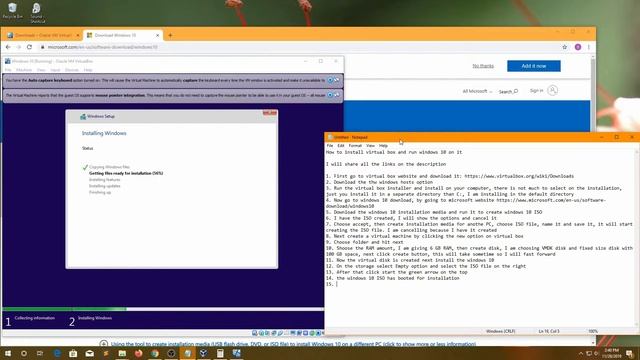Click VirtualBox hard disk status icon
Screen dimensions: 640x360
tap(255, 333)
